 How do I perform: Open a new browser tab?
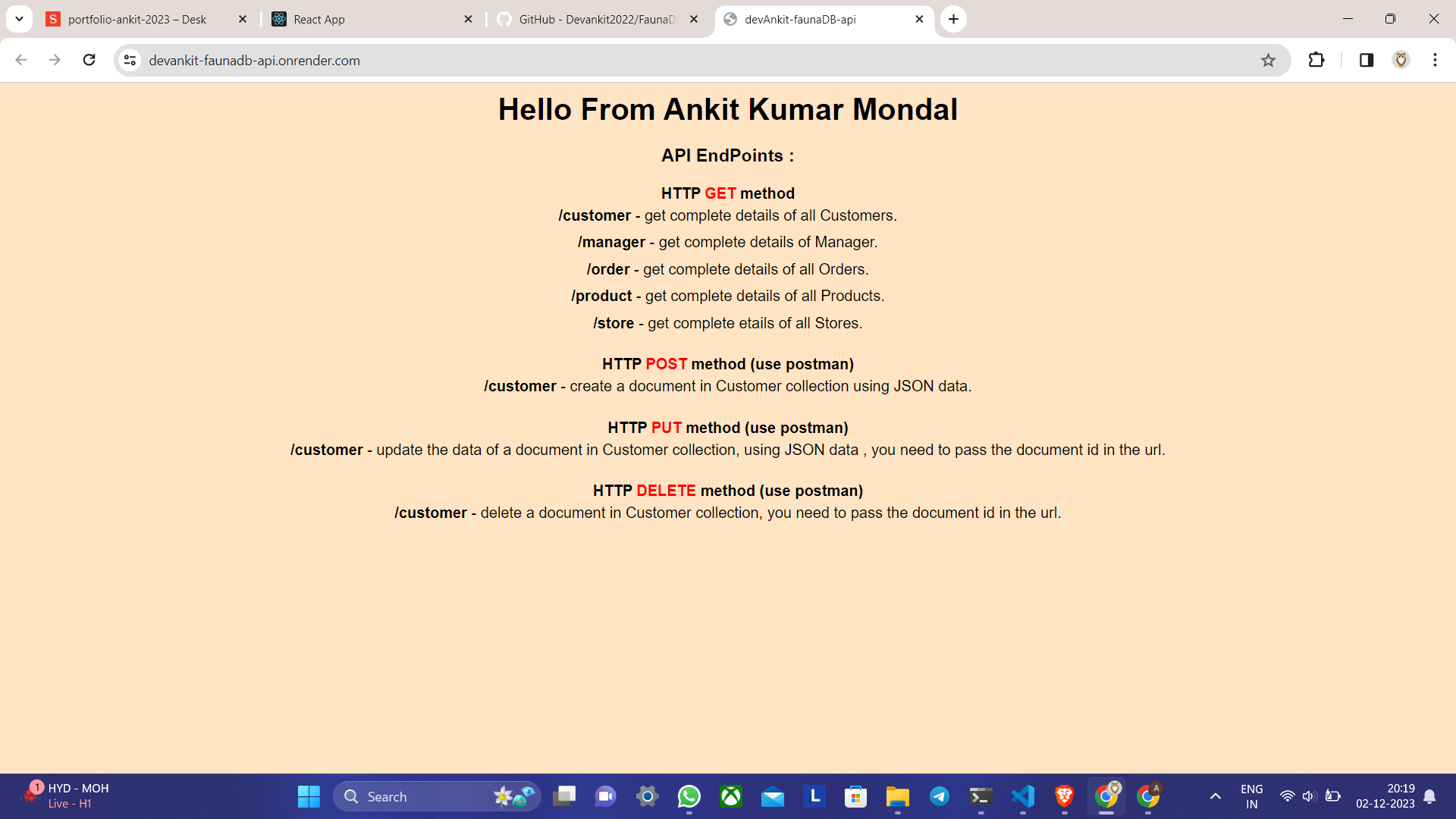(953, 19)
